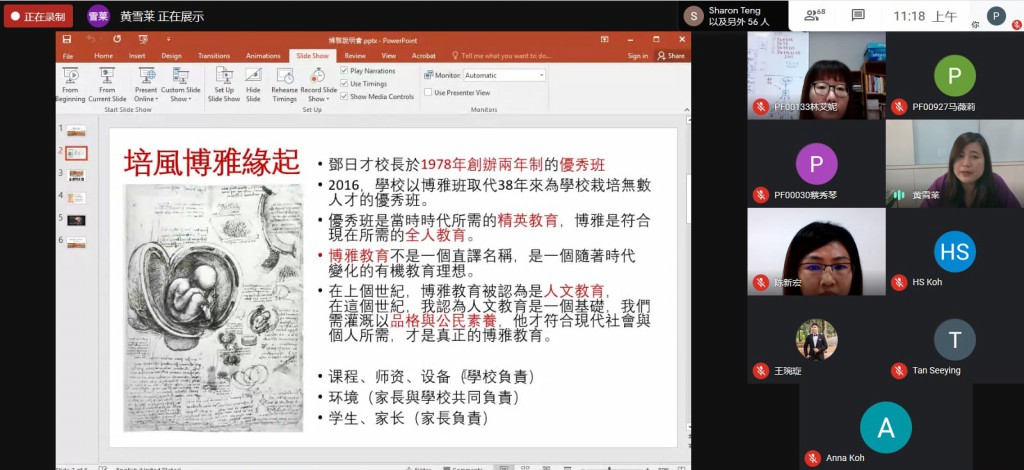Switch to the Insert tab

click(137, 56)
